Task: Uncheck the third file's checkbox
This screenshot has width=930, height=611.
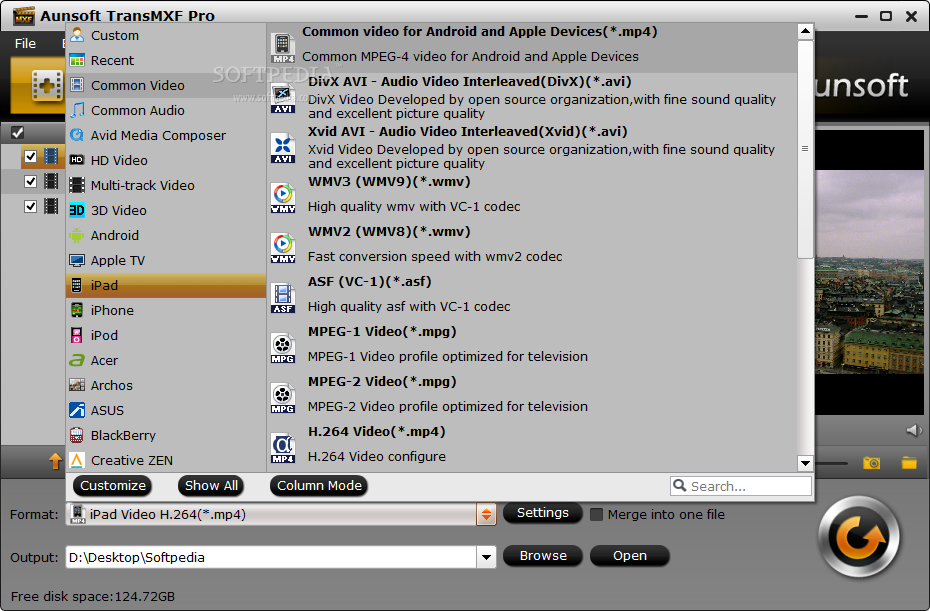Action: [30, 206]
